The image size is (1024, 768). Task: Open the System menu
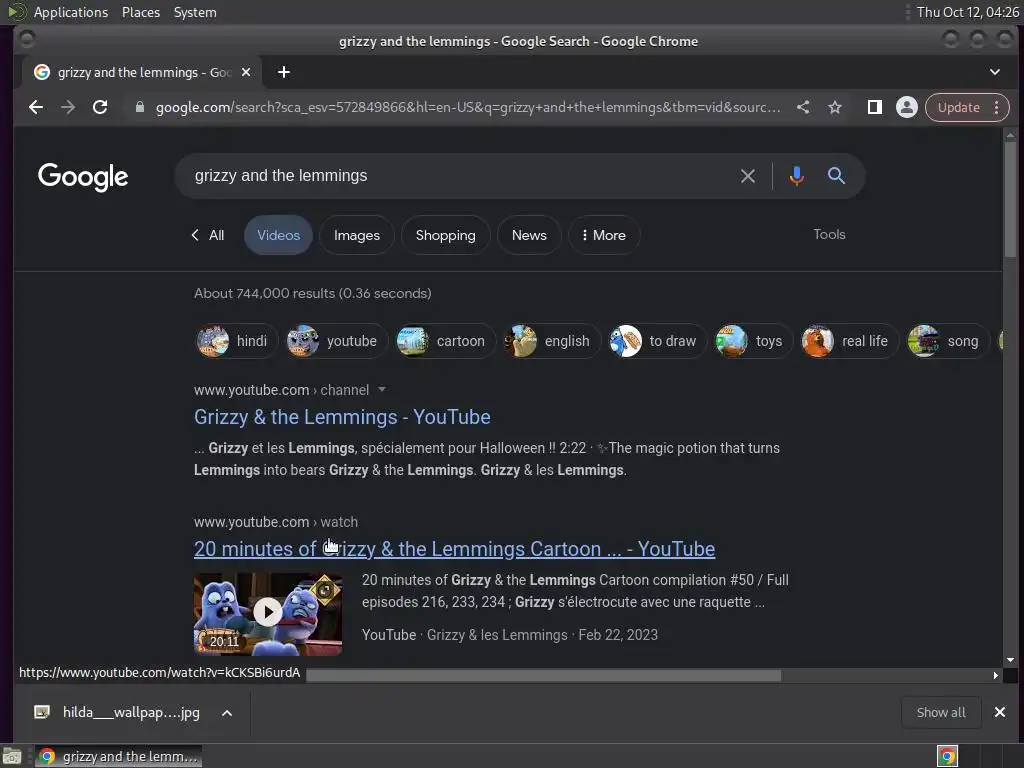point(195,12)
